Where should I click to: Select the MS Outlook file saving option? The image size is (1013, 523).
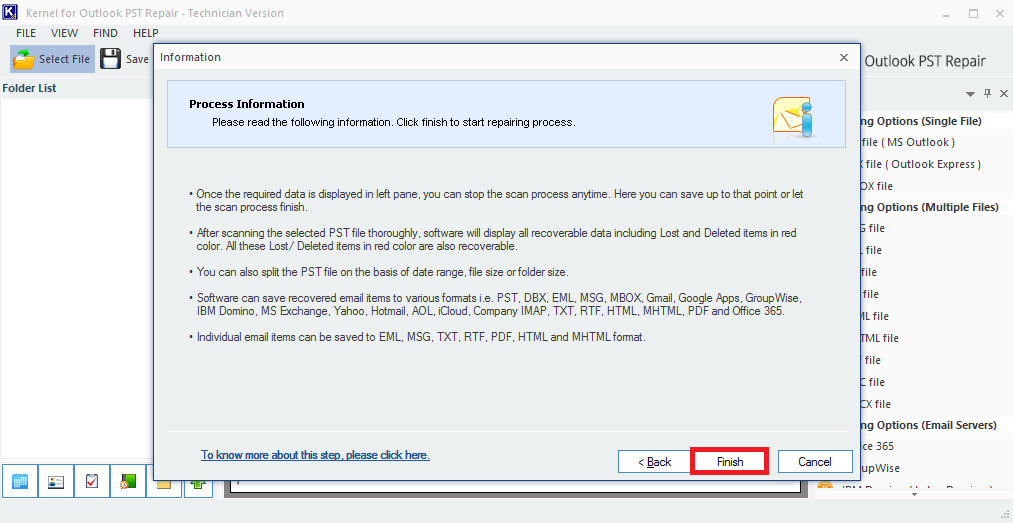click(x=908, y=142)
